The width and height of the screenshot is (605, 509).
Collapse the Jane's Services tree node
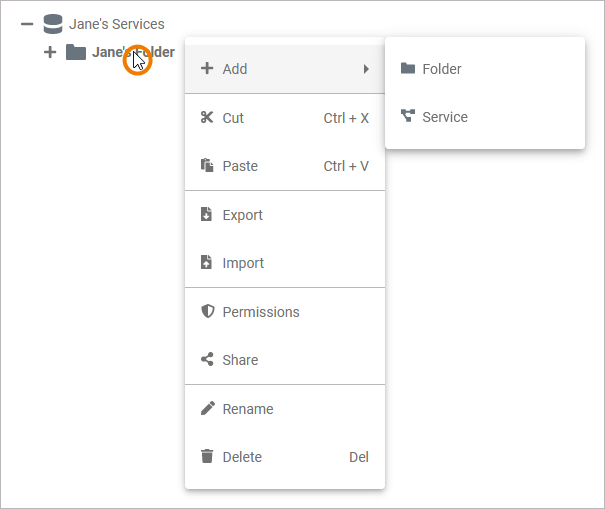pos(27,24)
